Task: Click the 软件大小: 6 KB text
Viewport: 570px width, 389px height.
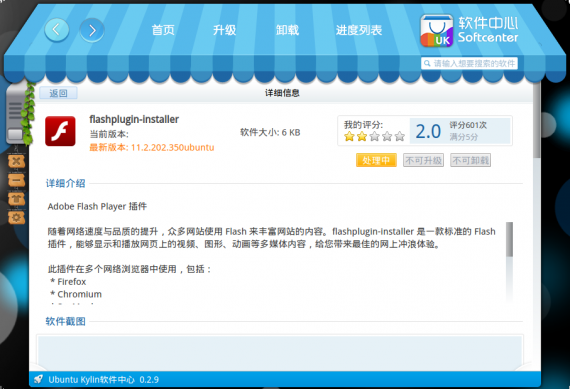Action: click(270, 132)
